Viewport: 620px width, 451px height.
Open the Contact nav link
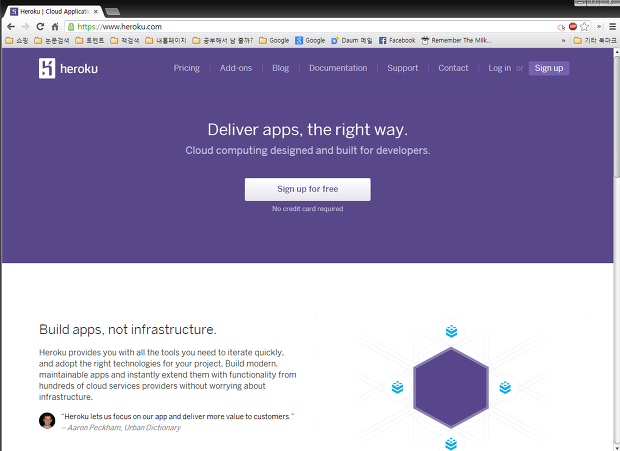coord(453,68)
